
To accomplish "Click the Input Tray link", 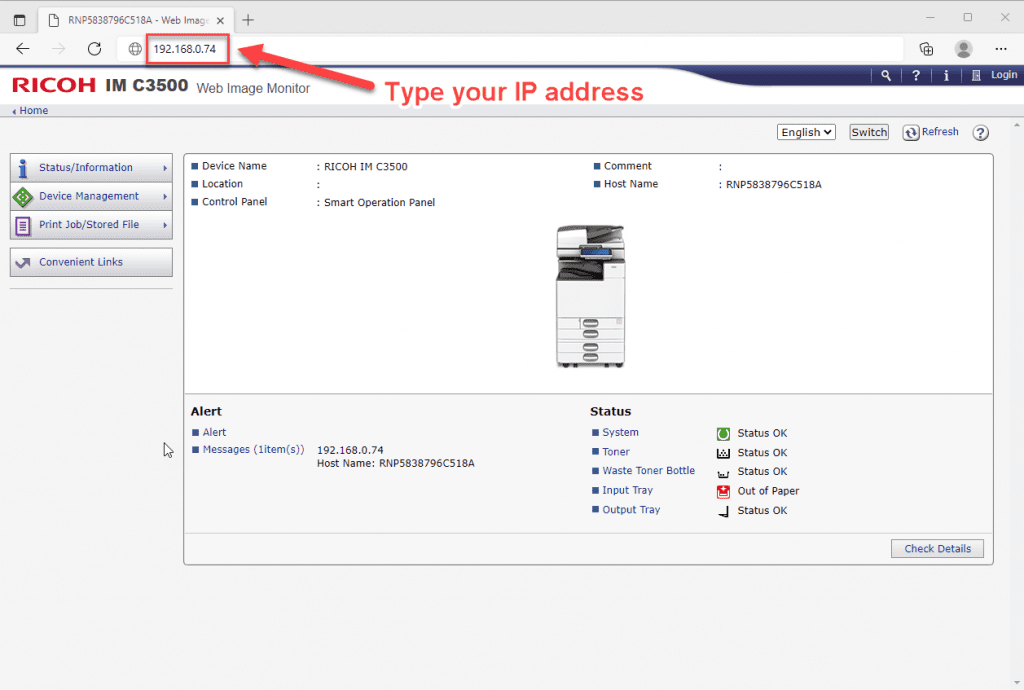I will coord(628,490).
